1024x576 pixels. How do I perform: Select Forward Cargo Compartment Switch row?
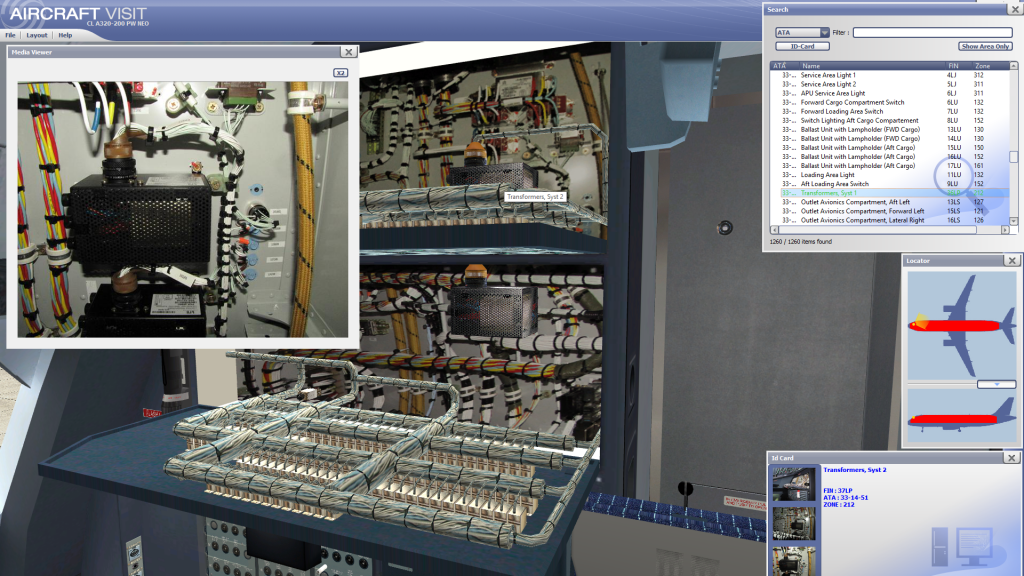coord(889,103)
